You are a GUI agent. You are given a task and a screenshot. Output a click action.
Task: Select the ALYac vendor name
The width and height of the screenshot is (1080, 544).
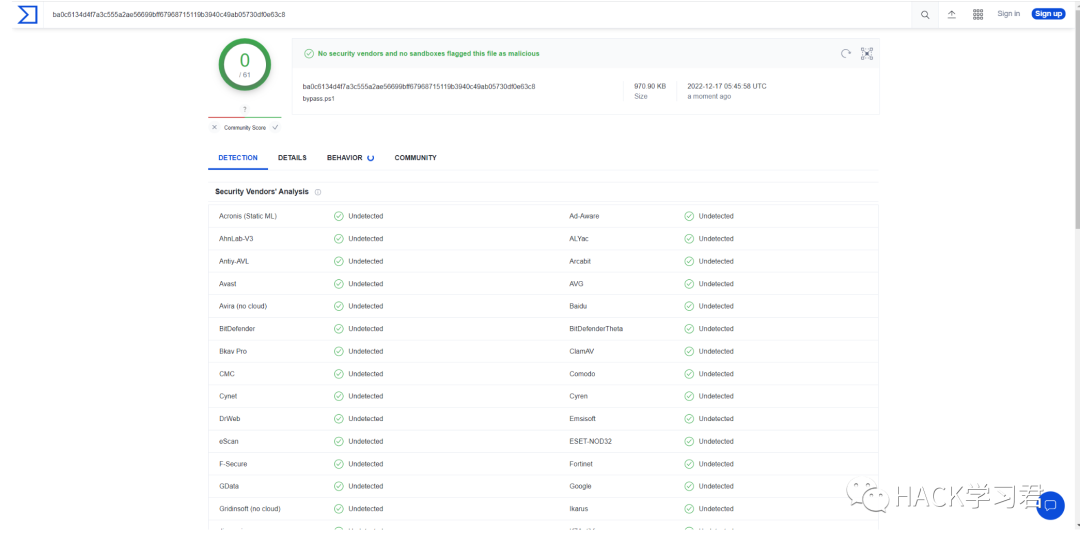point(579,238)
